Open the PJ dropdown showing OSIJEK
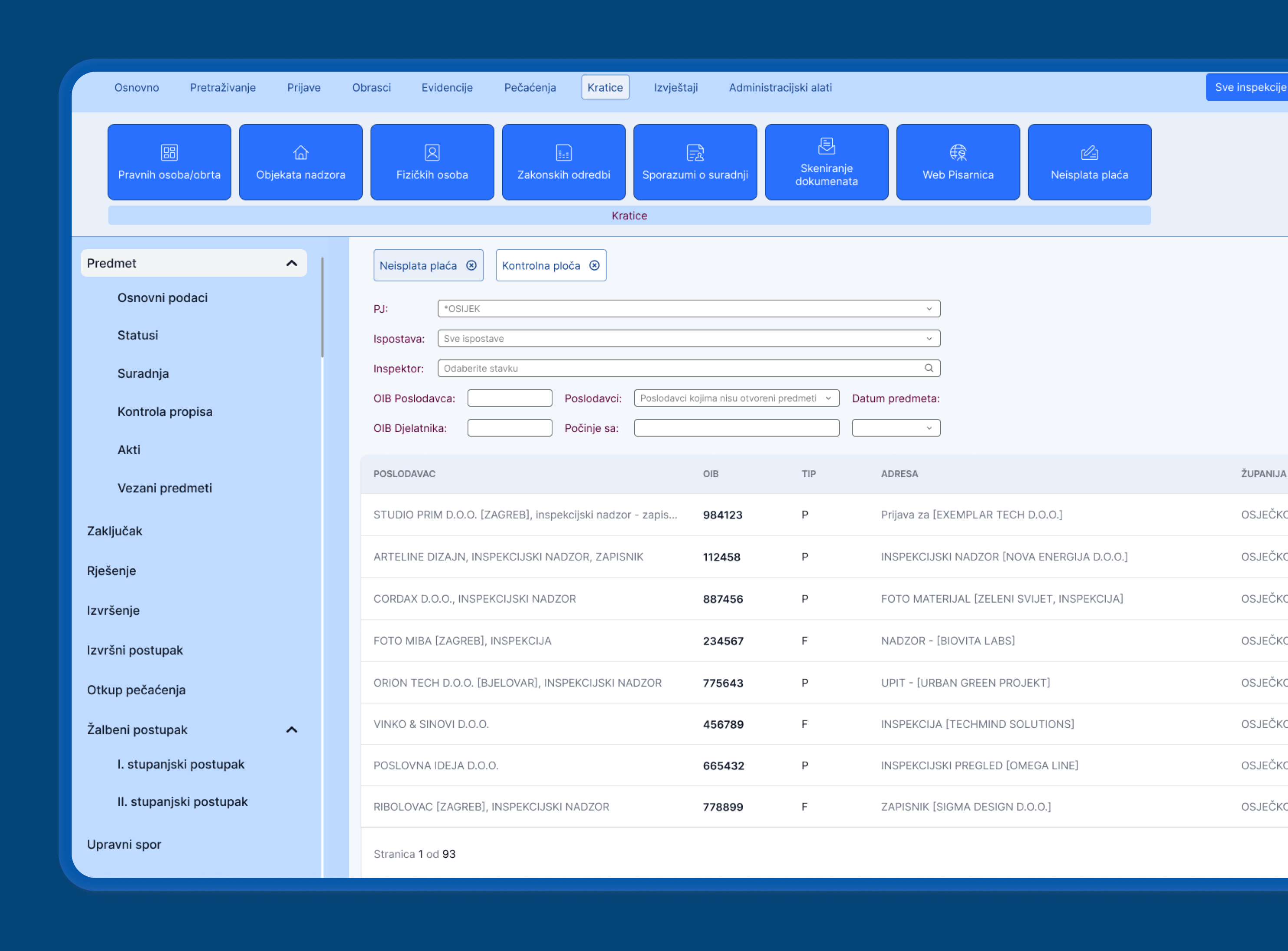 pyautogui.click(x=688, y=309)
